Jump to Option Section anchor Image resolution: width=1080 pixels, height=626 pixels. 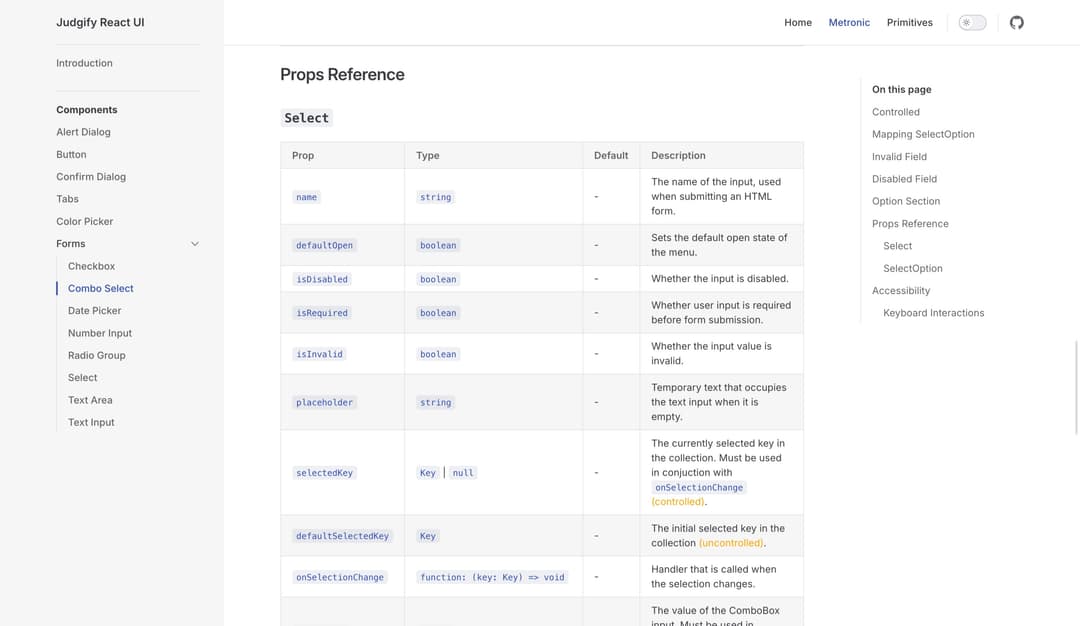906,201
